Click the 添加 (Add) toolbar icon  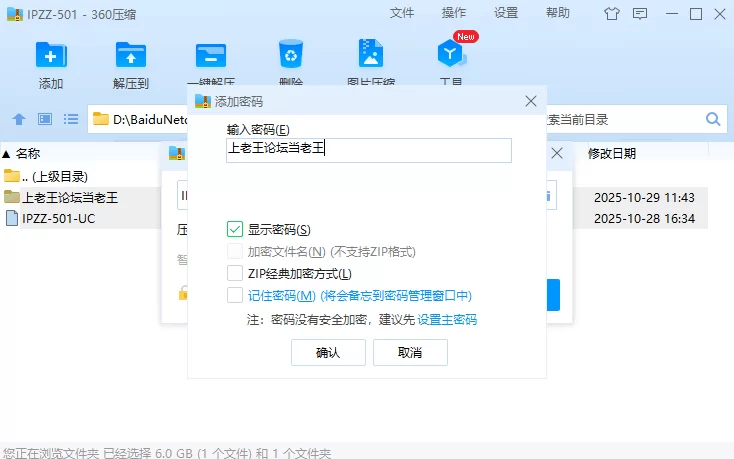point(51,56)
